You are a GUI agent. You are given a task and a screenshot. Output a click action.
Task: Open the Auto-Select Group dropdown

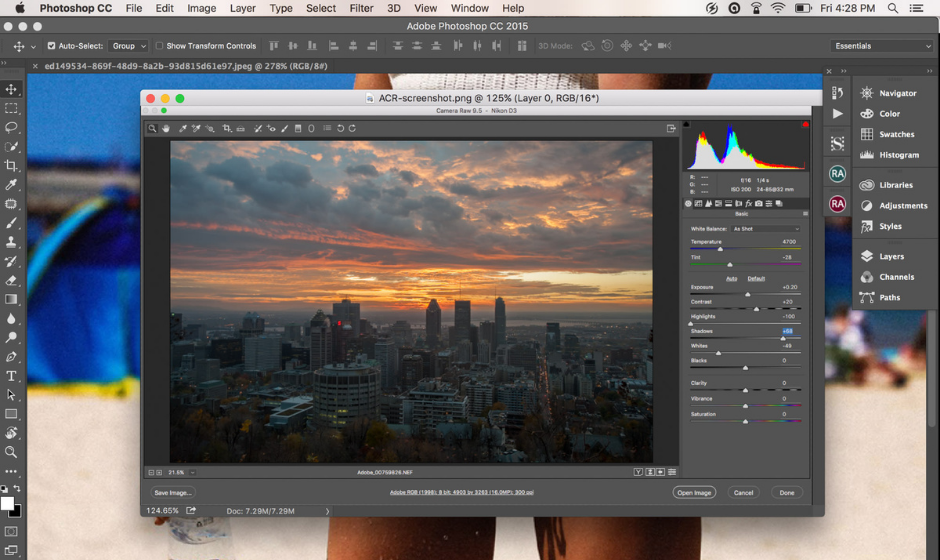(x=128, y=46)
